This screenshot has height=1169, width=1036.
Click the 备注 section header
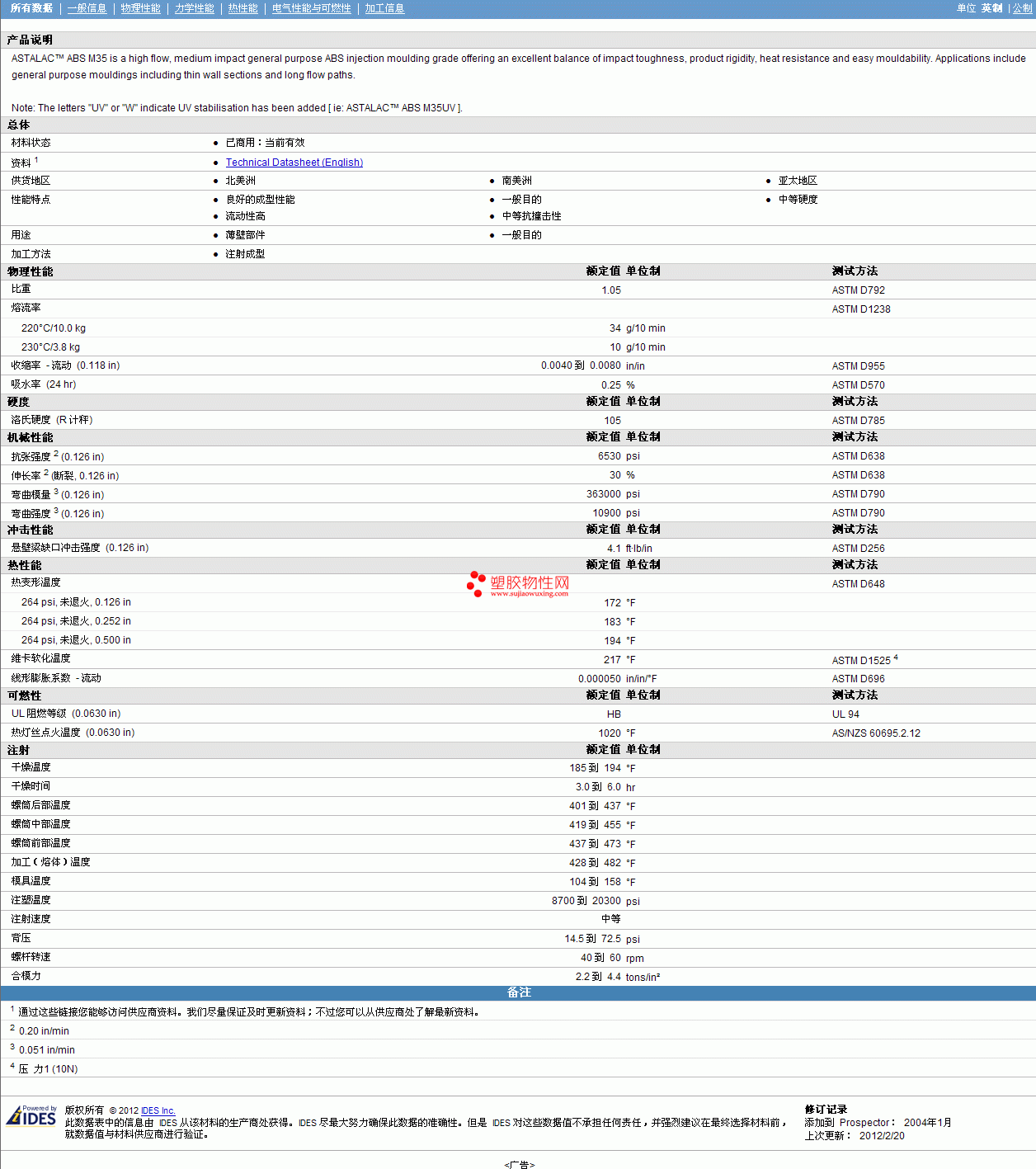tap(519, 992)
